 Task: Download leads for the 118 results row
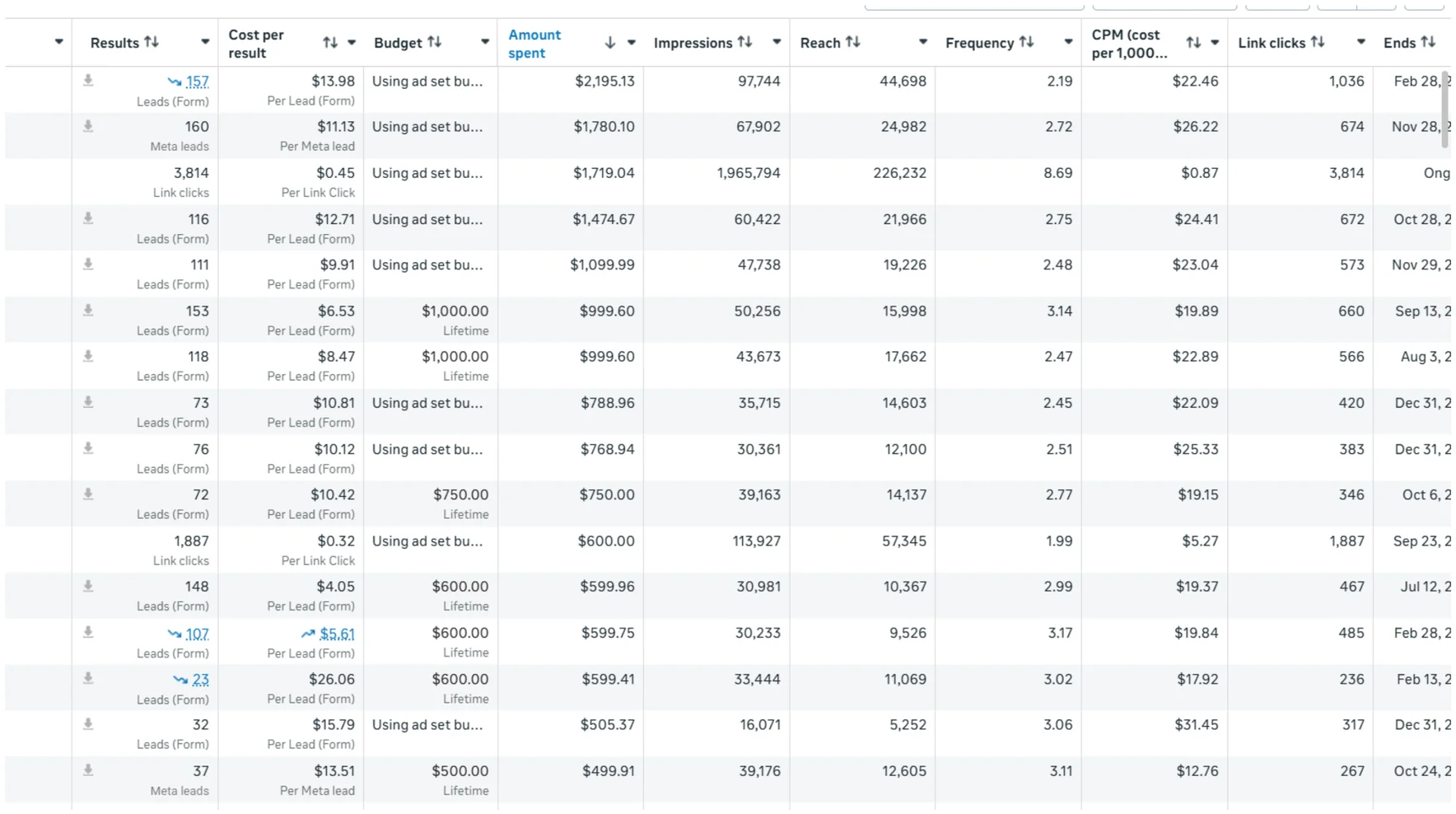(88, 356)
